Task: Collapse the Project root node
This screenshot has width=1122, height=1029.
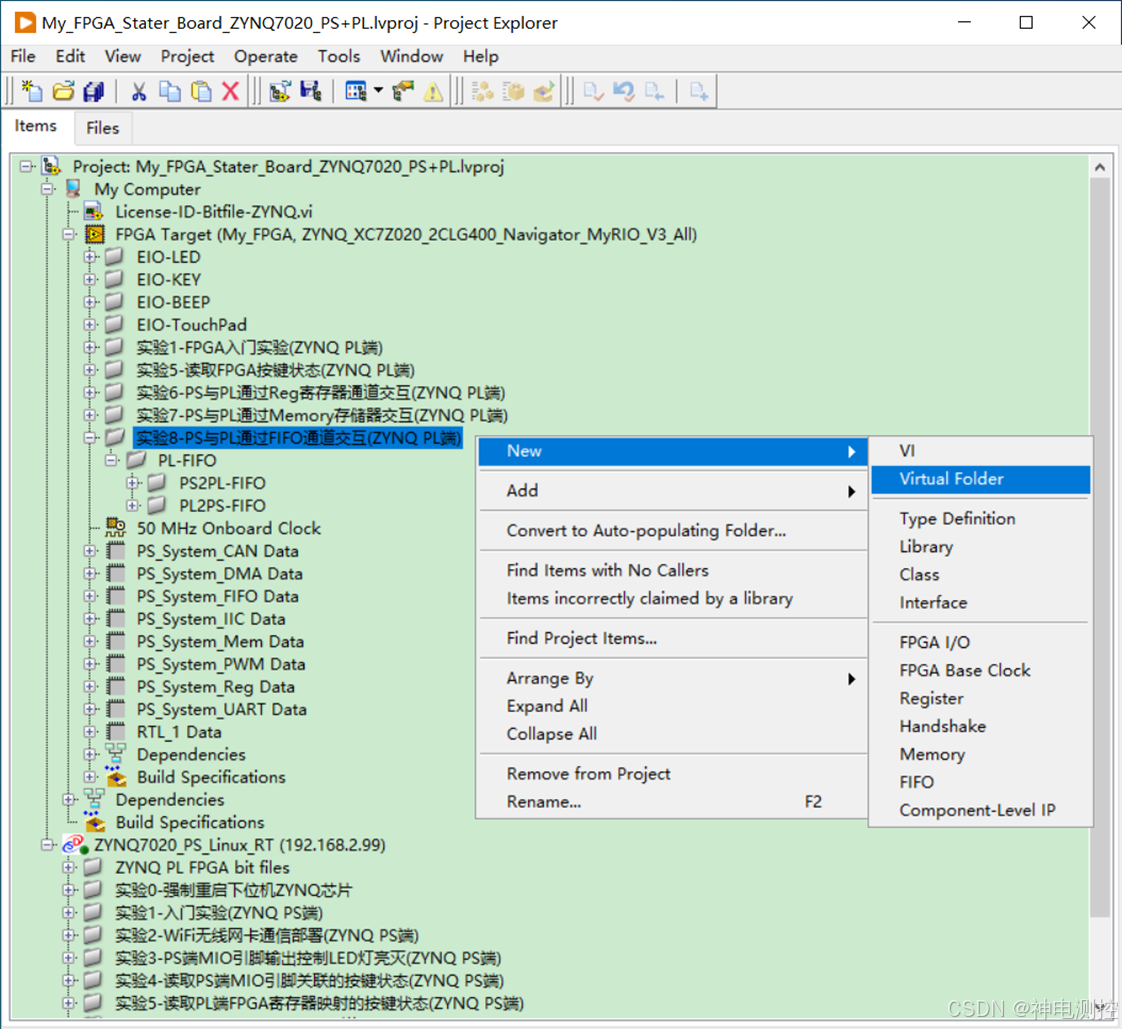Action: 26,166
